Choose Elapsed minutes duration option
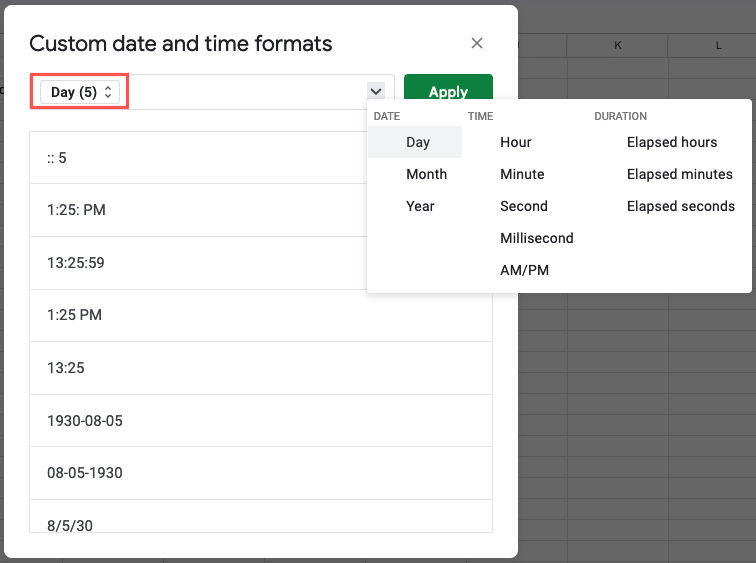Screen dimensions: 756x563 [679, 174]
